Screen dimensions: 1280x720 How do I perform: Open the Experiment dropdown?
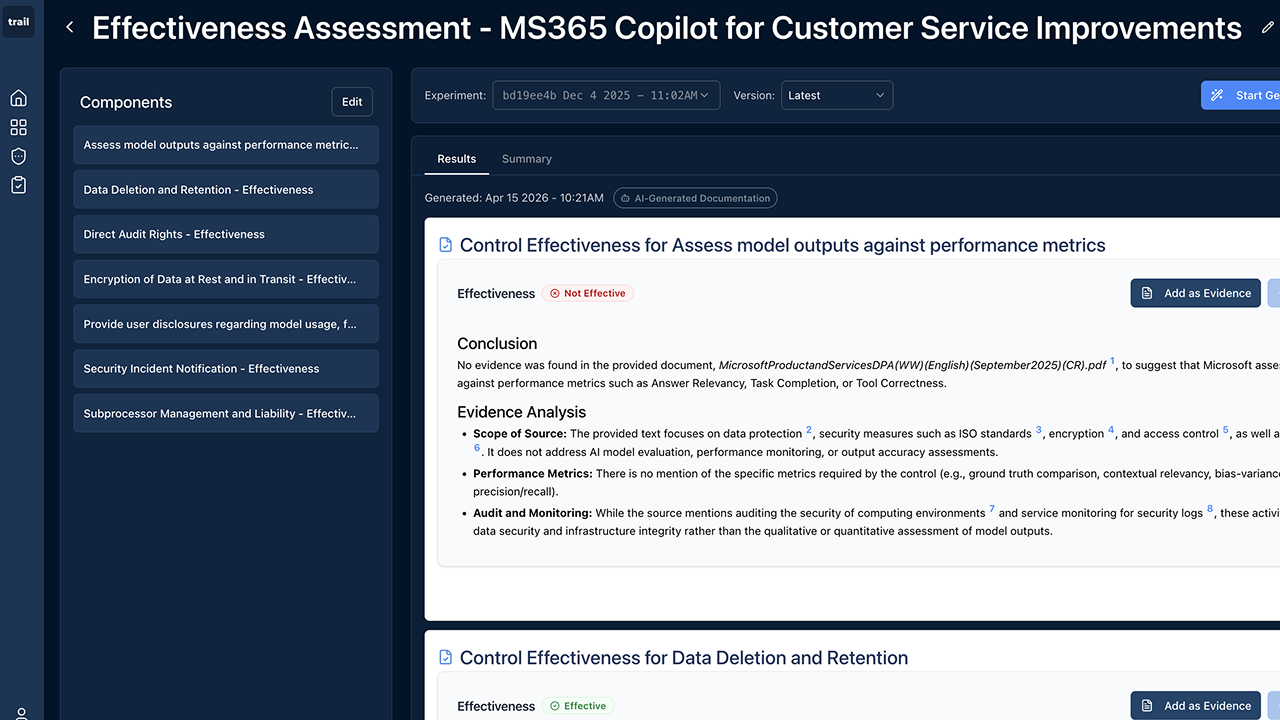(x=606, y=96)
